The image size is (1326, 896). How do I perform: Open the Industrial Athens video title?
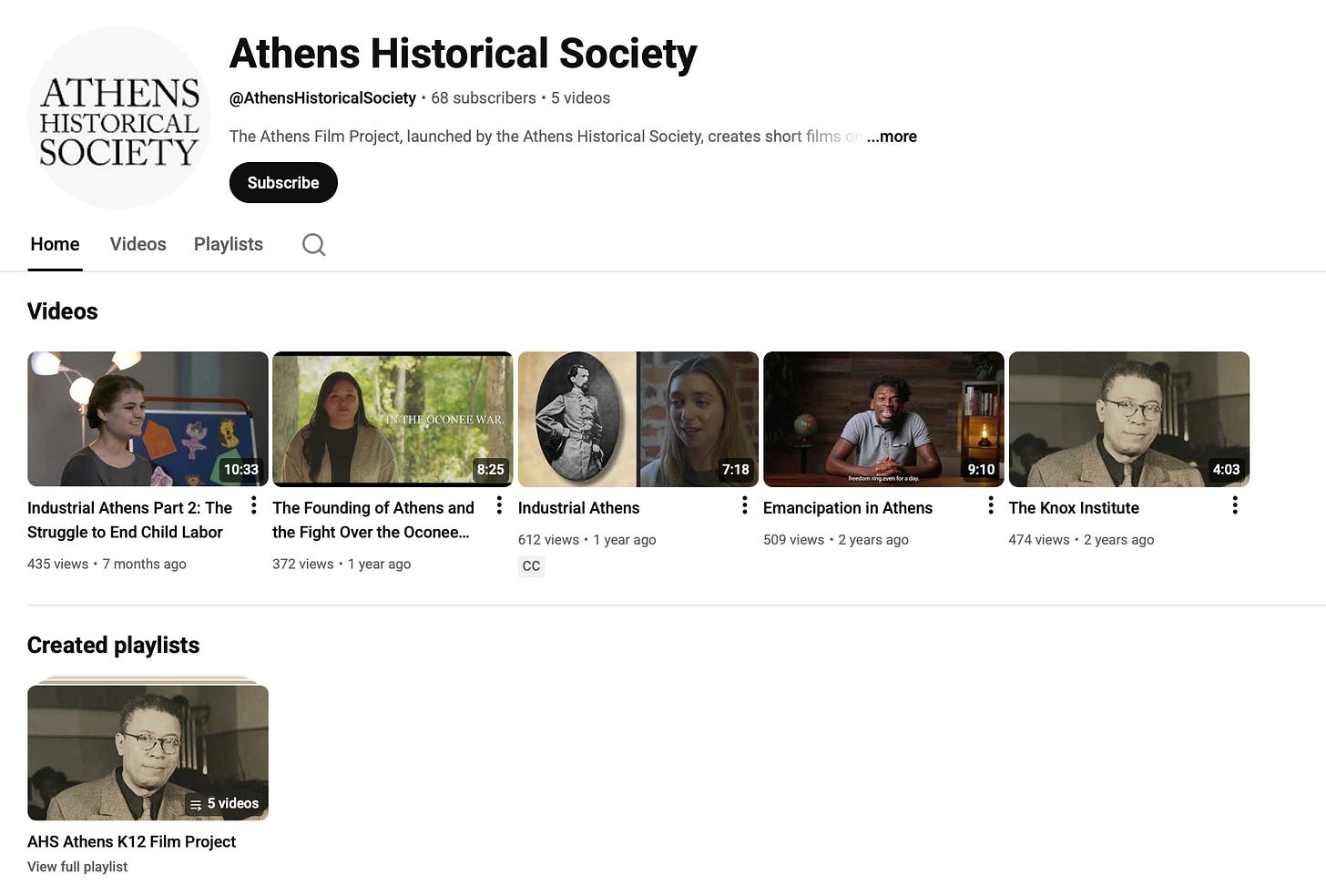coord(579,508)
